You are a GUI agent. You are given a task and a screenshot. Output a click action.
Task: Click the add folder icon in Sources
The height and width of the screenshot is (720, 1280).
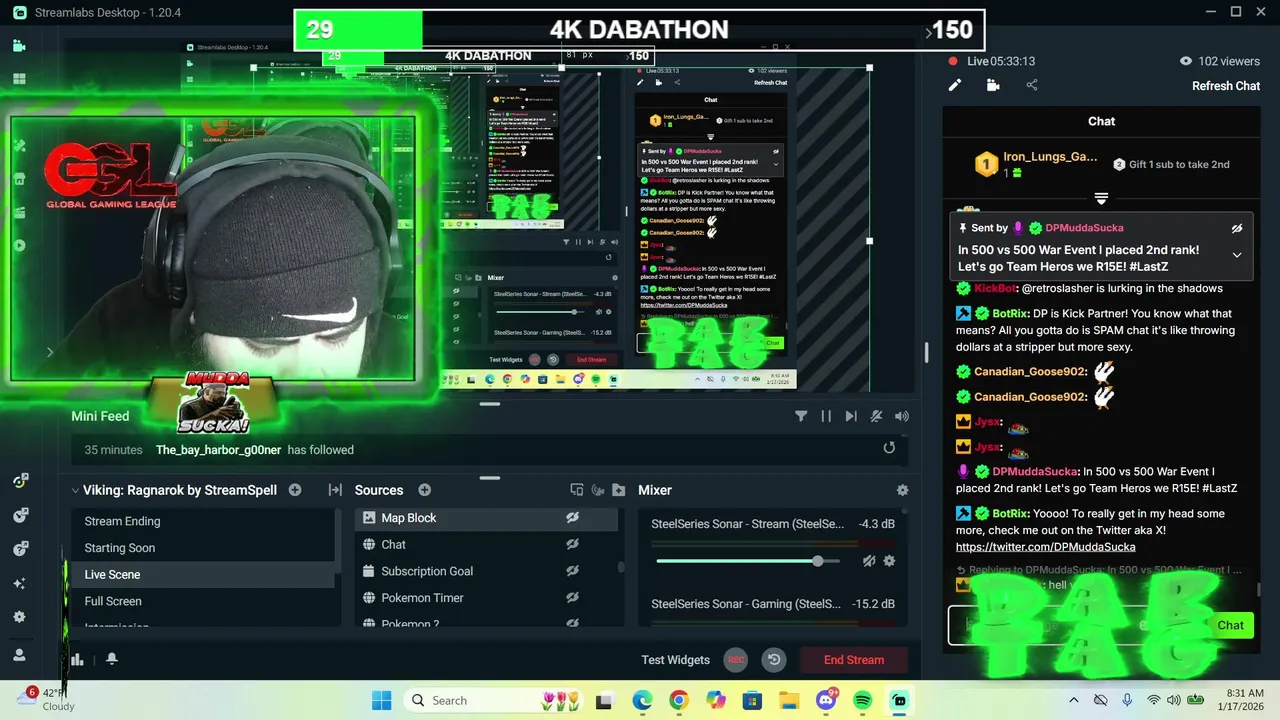pyautogui.click(x=619, y=490)
